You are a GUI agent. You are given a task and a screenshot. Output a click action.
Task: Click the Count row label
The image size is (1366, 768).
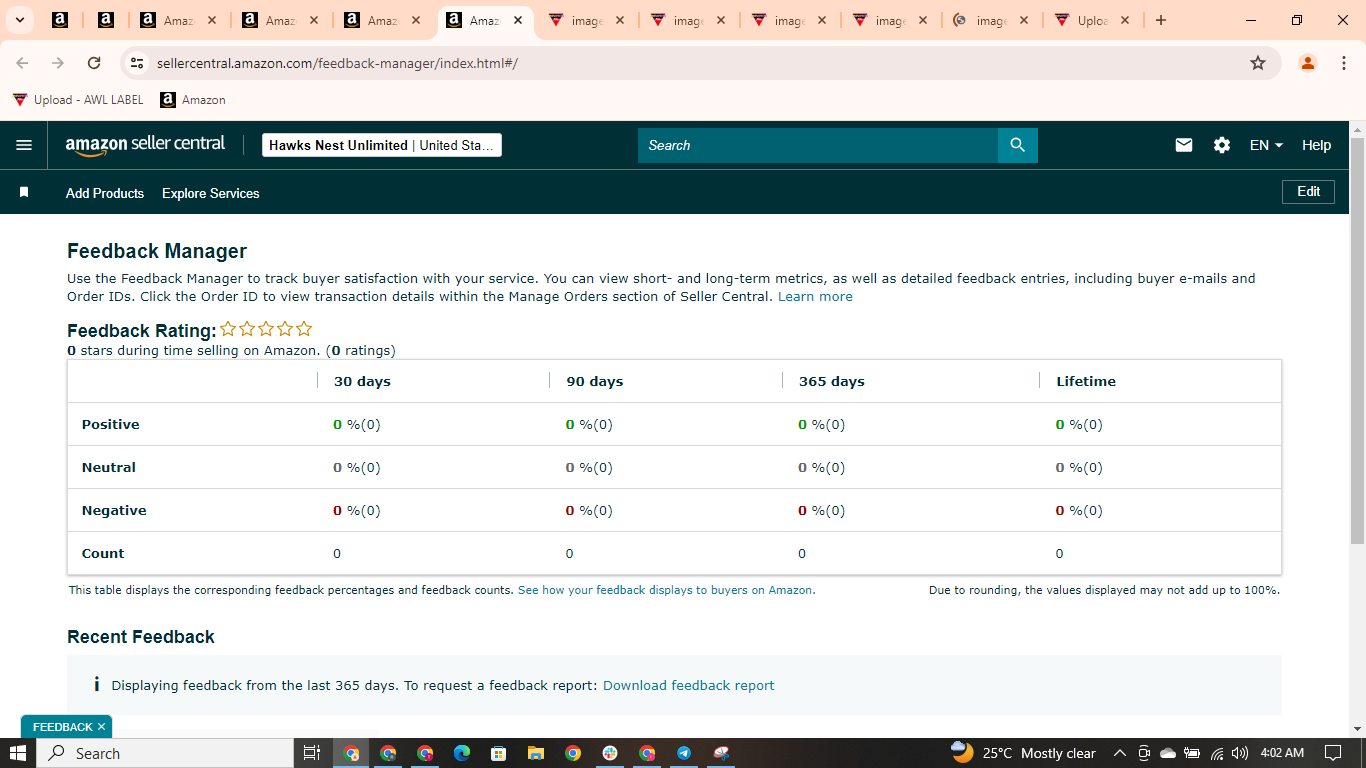103,553
